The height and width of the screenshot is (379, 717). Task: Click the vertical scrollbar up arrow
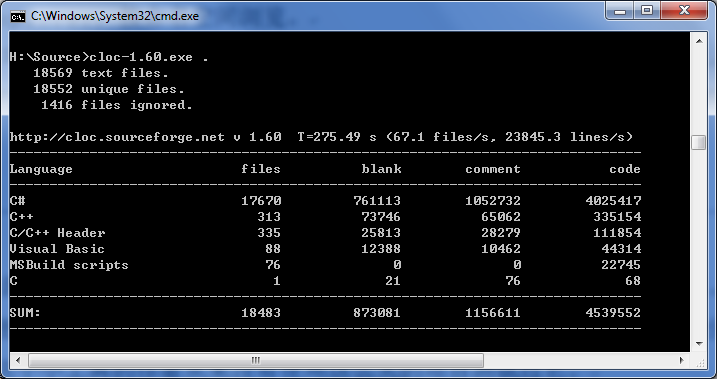click(x=699, y=41)
